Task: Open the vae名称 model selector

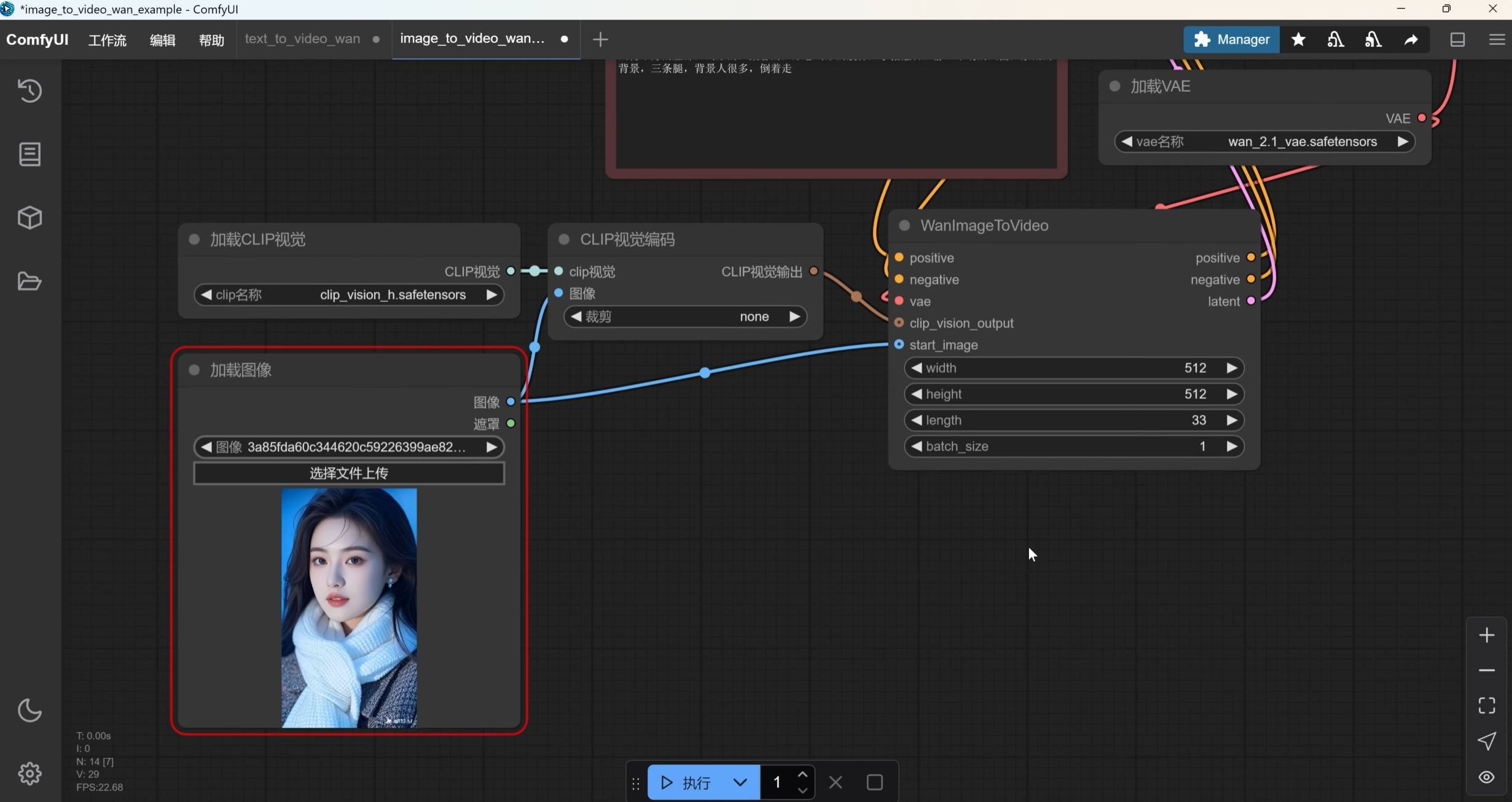Action: (x=1264, y=142)
